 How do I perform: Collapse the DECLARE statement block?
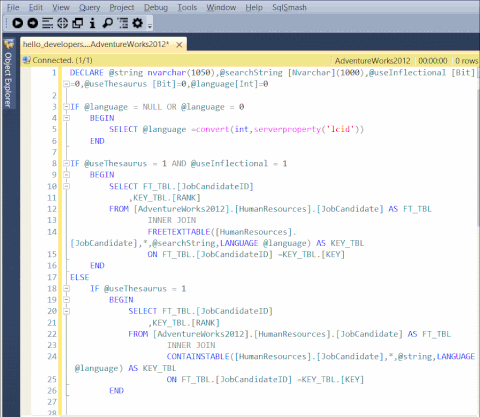[66, 84]
